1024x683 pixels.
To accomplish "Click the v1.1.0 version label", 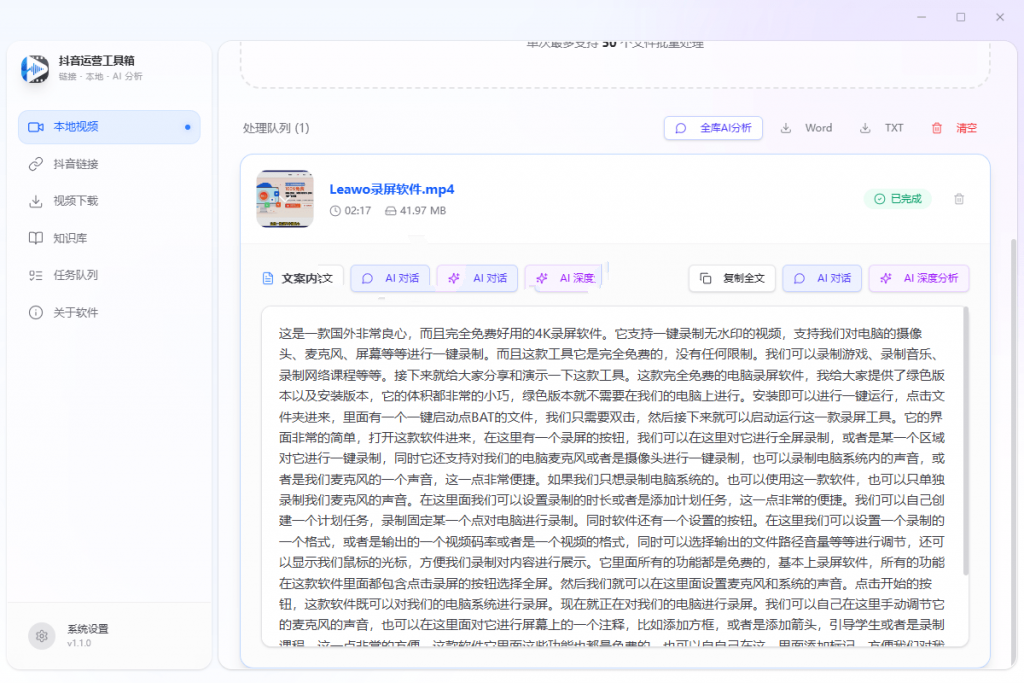I will [x=79, y=643].
